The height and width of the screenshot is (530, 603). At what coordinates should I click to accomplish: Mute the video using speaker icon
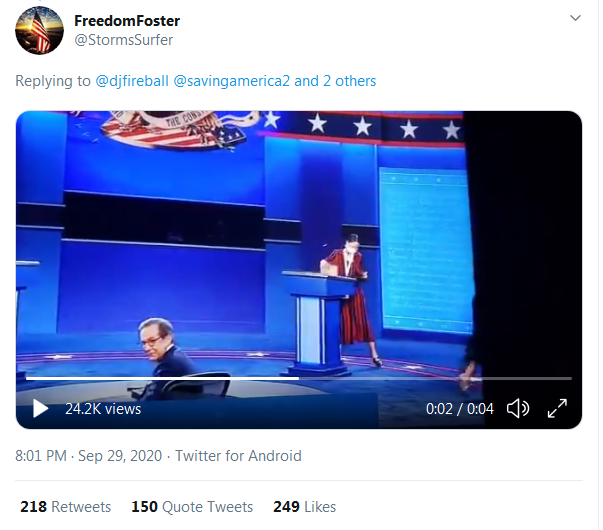(517, 408)
